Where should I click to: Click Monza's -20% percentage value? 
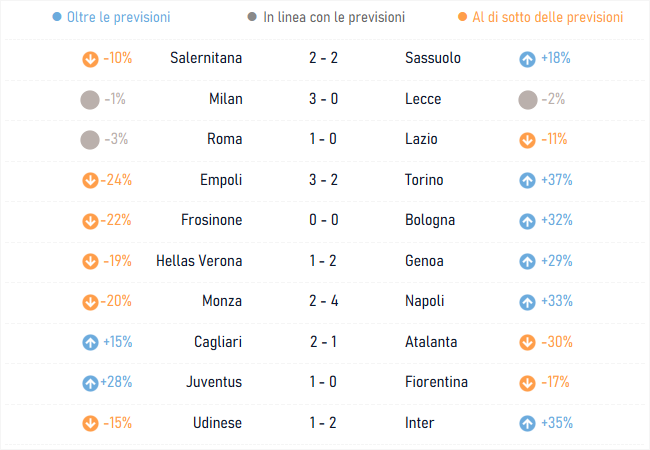point(116,300)
